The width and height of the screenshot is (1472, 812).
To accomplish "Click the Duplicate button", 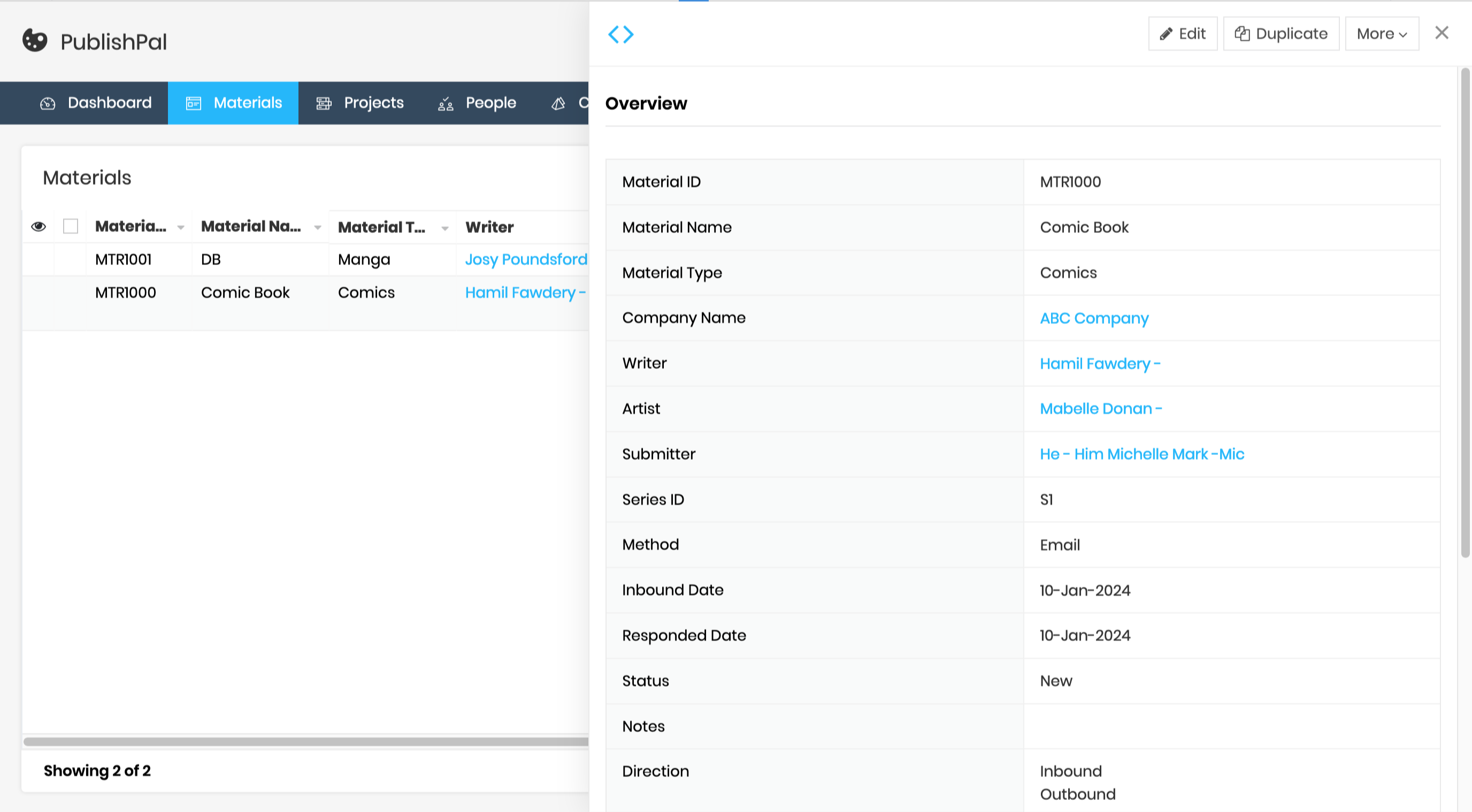I will (x=1281, y=34).
